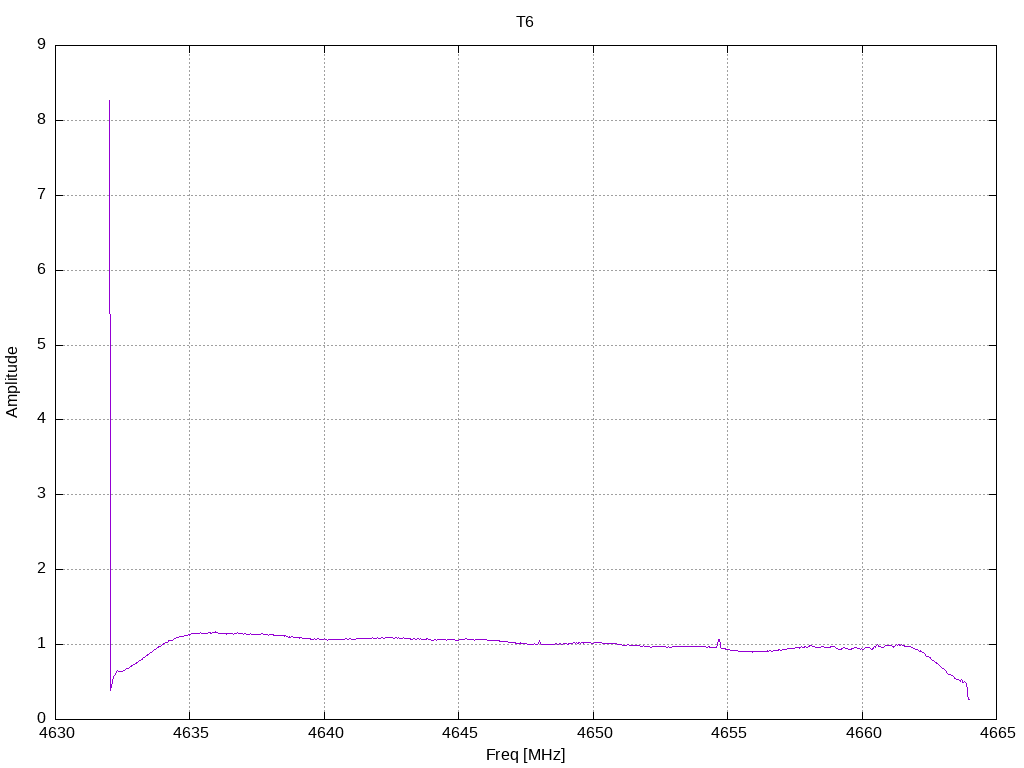
Task: Click the y-axis tick label 8
Action: tap(42, 120)
